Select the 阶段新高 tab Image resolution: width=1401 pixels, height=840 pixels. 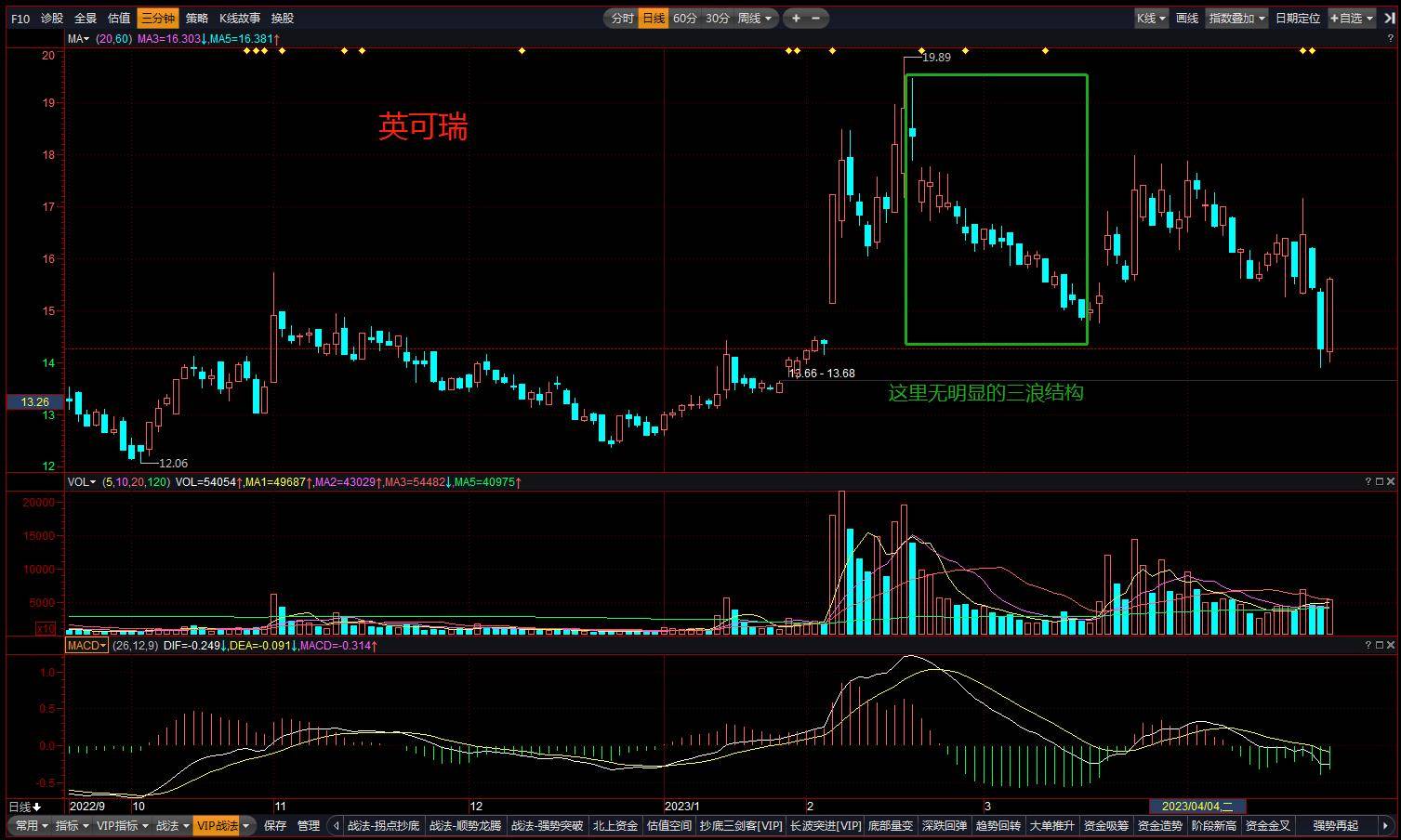(1214, 825)
